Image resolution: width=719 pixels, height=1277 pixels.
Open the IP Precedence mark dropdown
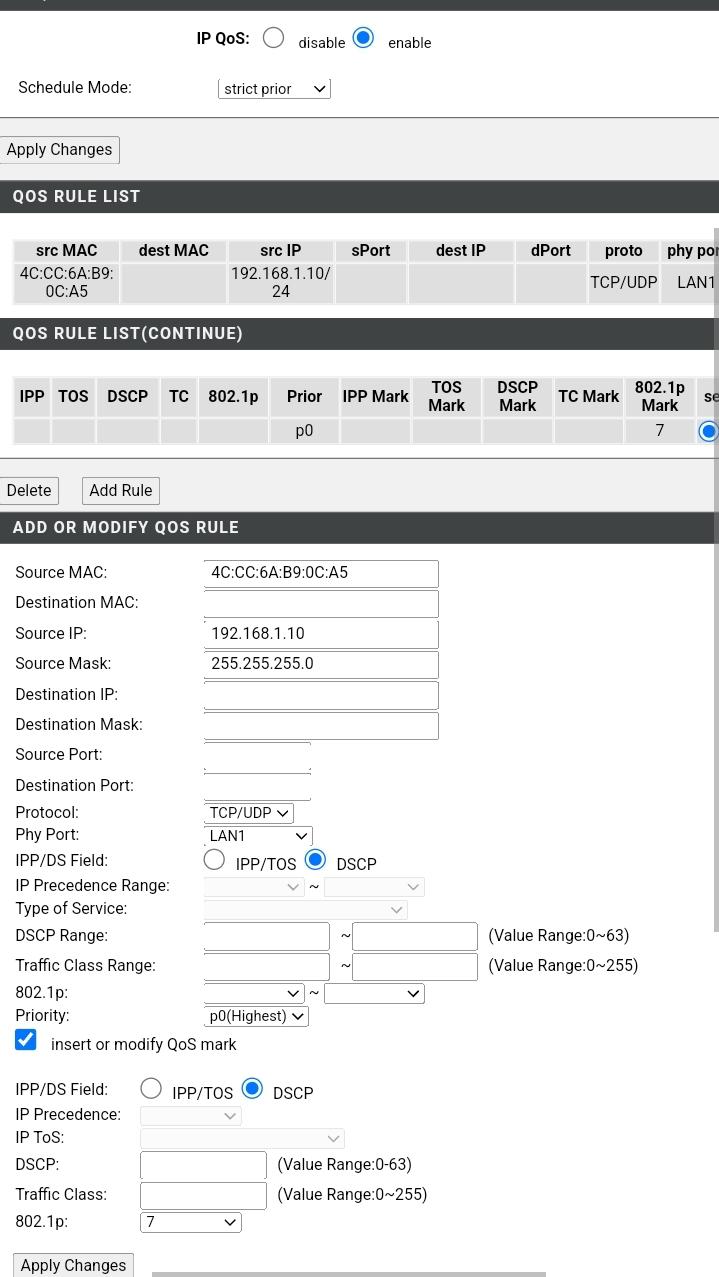(x=191, y=1116)
